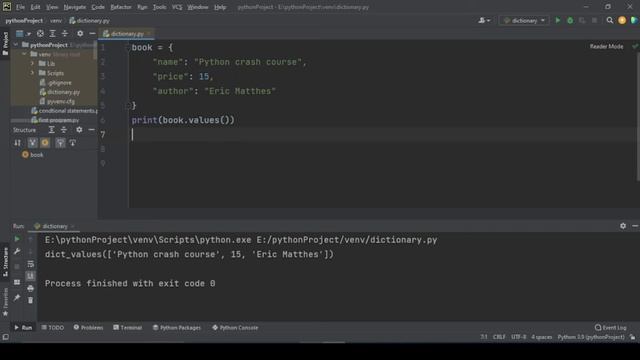Click the pin tab icon in Run panel
This screenshot has height=360, width=640.
click(17, 298)
